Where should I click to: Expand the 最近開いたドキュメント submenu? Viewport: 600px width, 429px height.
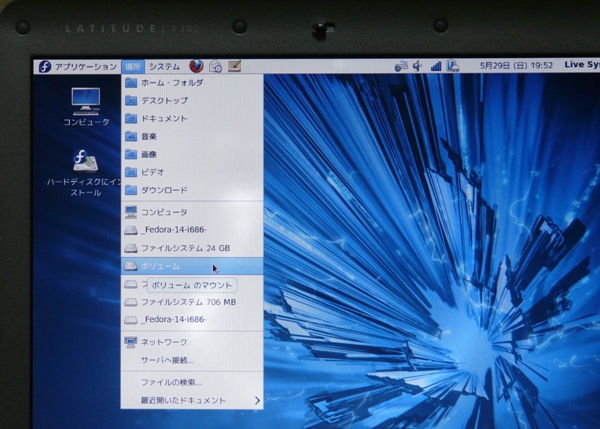coord(190,400)
